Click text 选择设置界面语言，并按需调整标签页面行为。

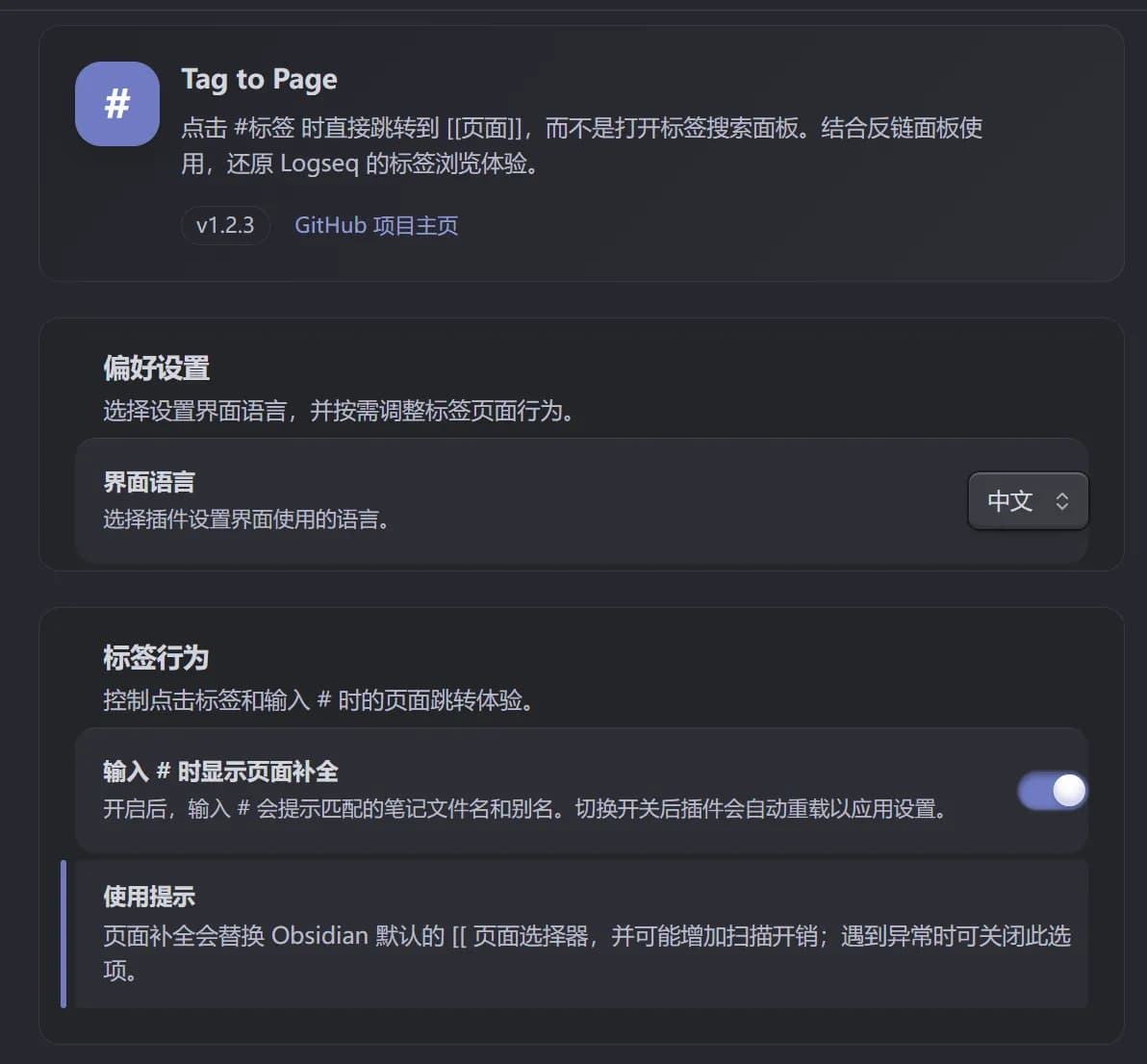tap(340, 411)
